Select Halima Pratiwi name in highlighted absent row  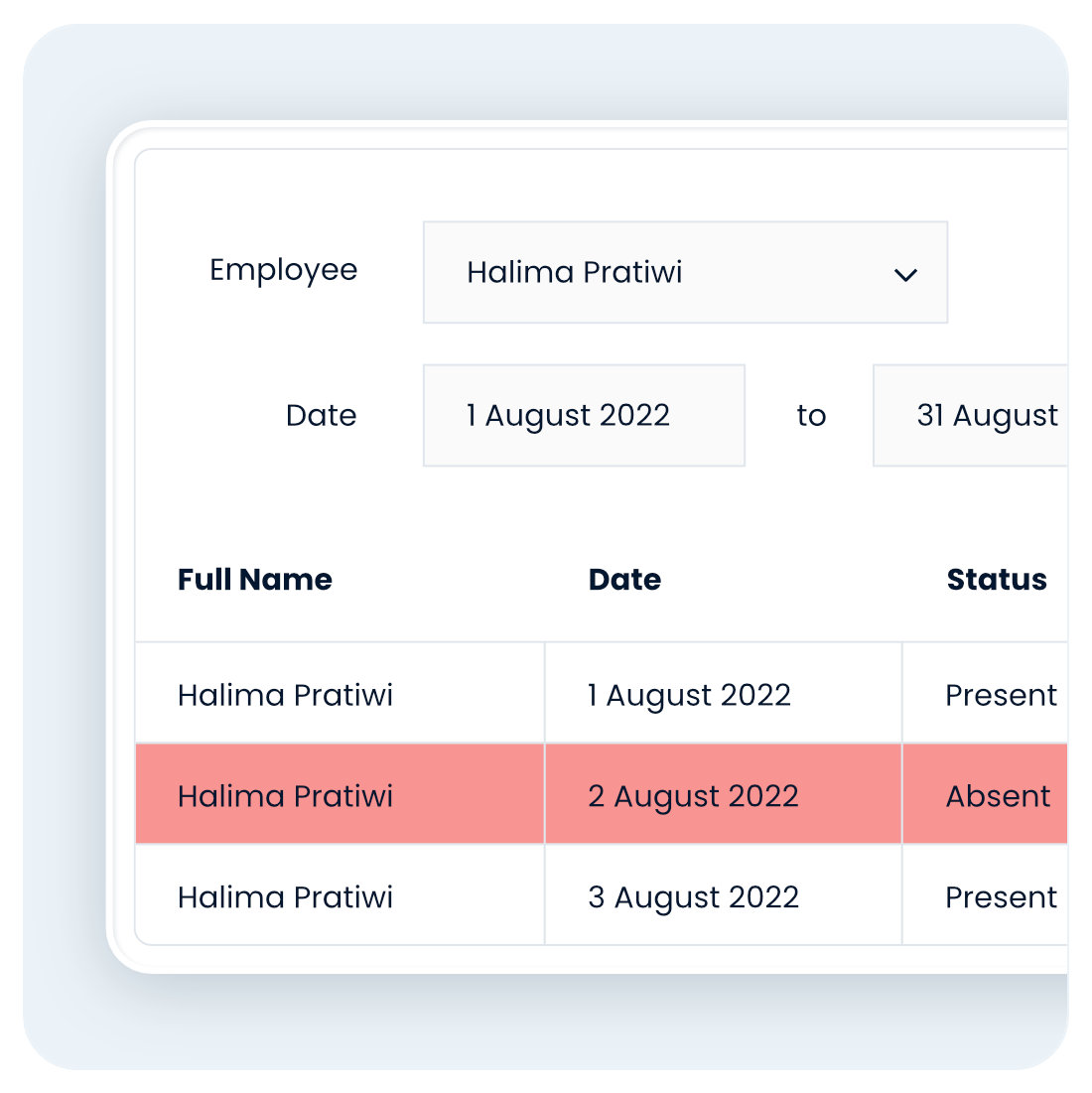point(286,796)
